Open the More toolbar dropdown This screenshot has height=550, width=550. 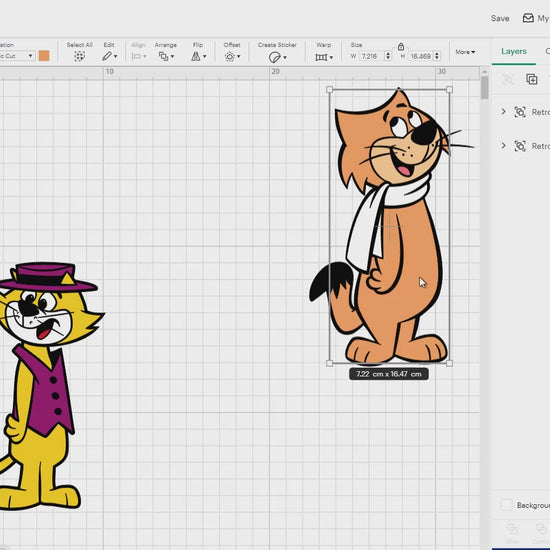[465, 52]
